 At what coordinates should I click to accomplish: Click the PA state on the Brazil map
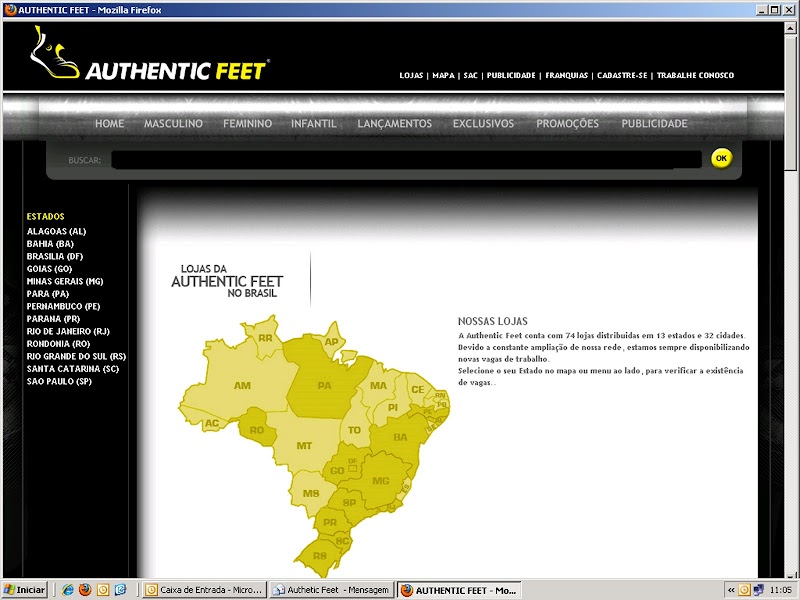324,386
